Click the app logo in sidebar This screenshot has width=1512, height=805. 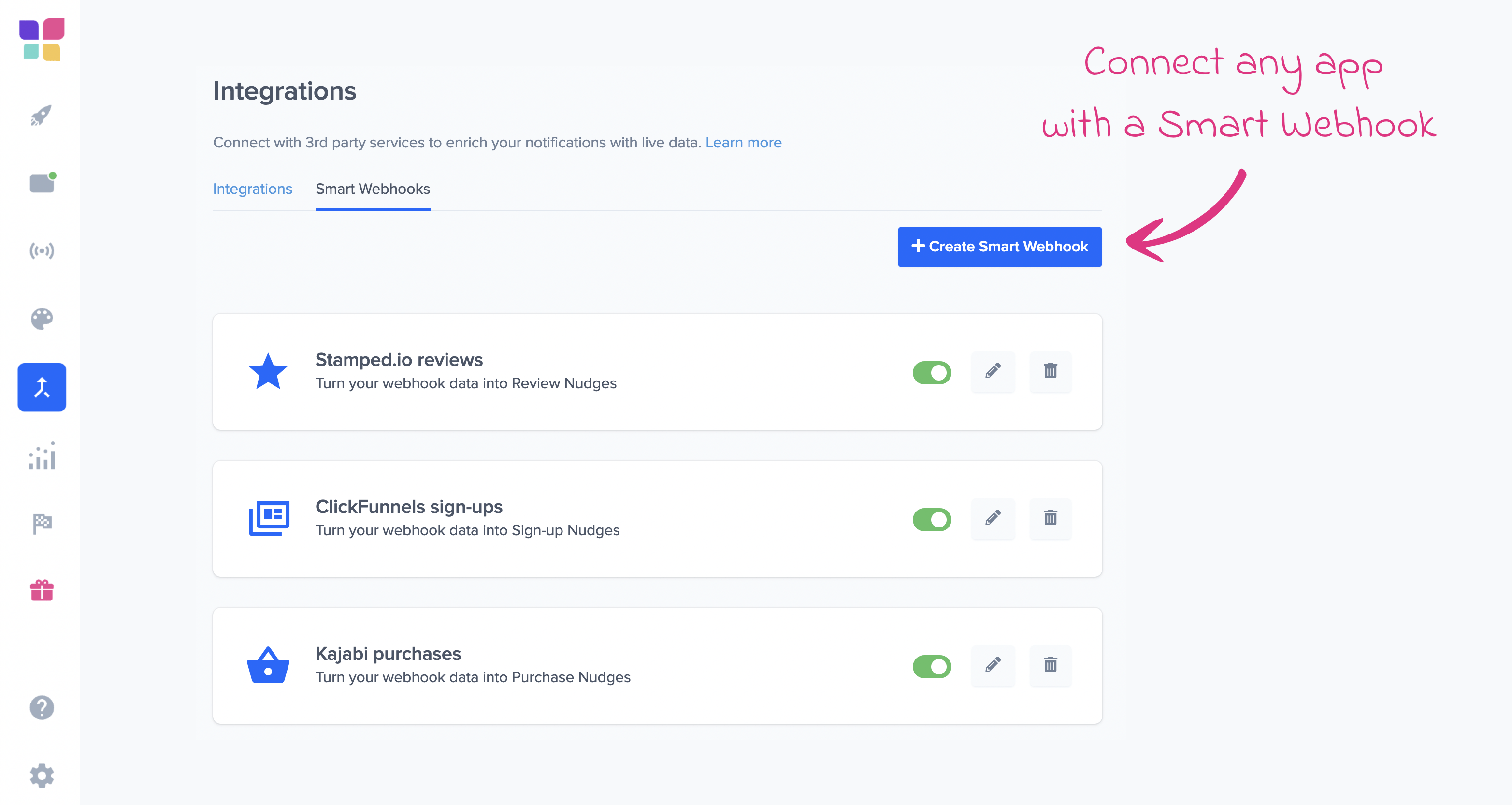pos(42,39)
